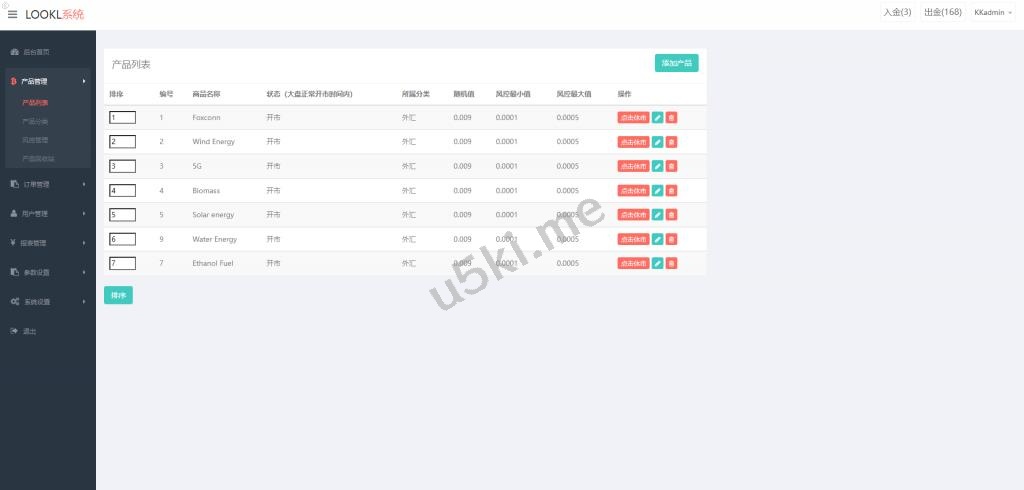This screenshot has height=490, width=1024.
Task: Click the 添加产品 button
Action: [x=676, y=63]
